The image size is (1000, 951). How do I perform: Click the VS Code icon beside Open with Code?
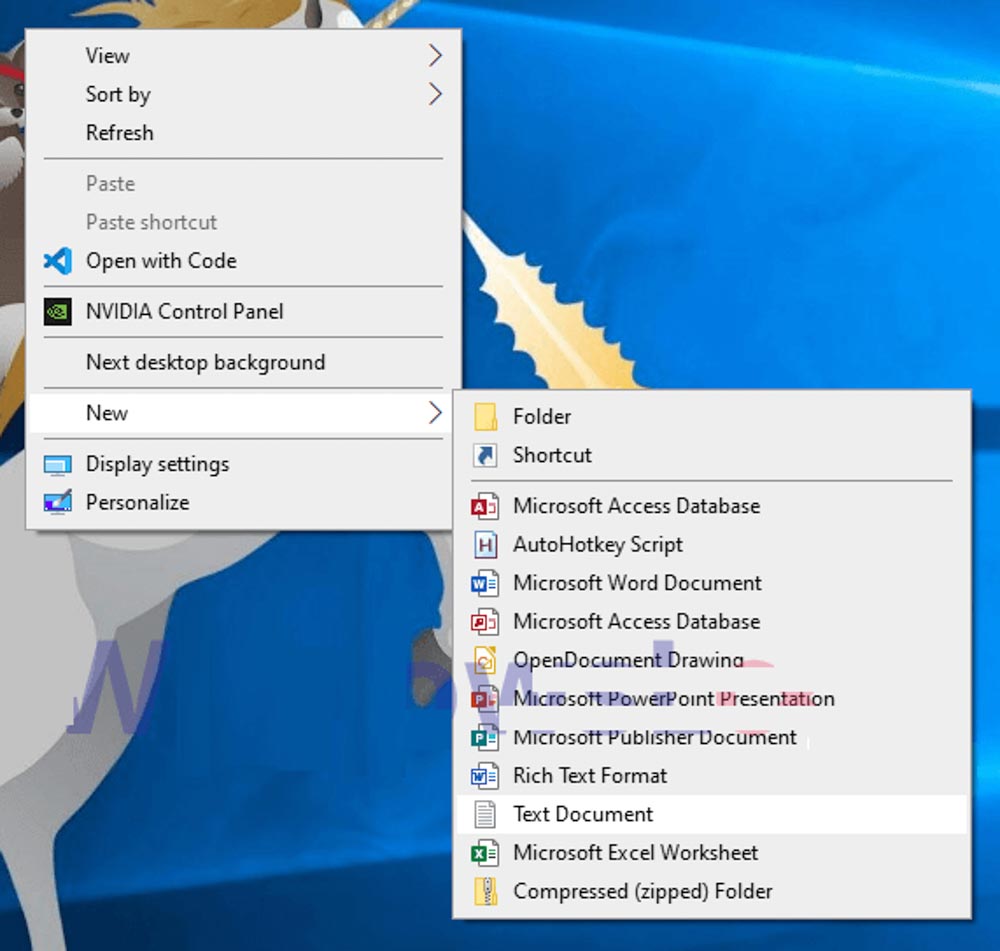coord(58,261)
